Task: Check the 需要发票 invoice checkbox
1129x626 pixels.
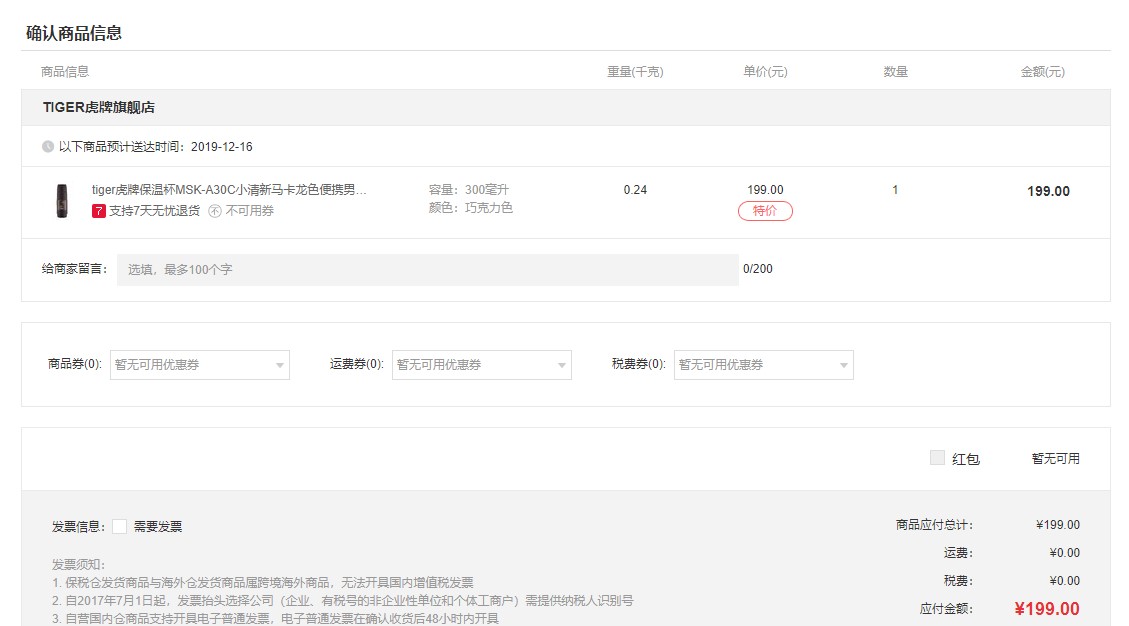Action: click(x=120, y=527)
